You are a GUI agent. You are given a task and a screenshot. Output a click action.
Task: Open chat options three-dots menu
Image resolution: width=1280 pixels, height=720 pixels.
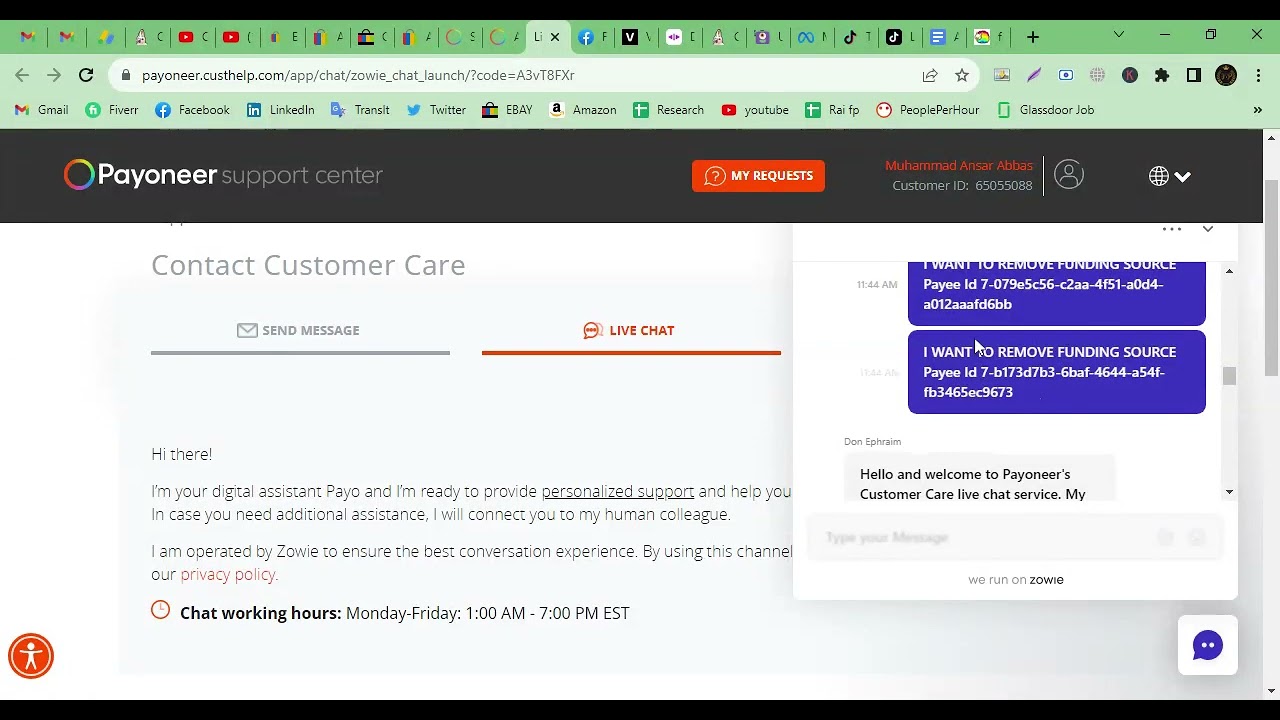[x=1172, y=229]
